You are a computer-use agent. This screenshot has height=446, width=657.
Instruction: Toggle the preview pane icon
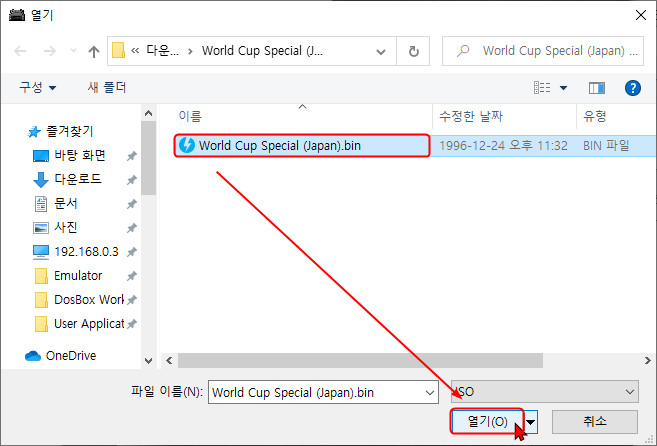597,88
